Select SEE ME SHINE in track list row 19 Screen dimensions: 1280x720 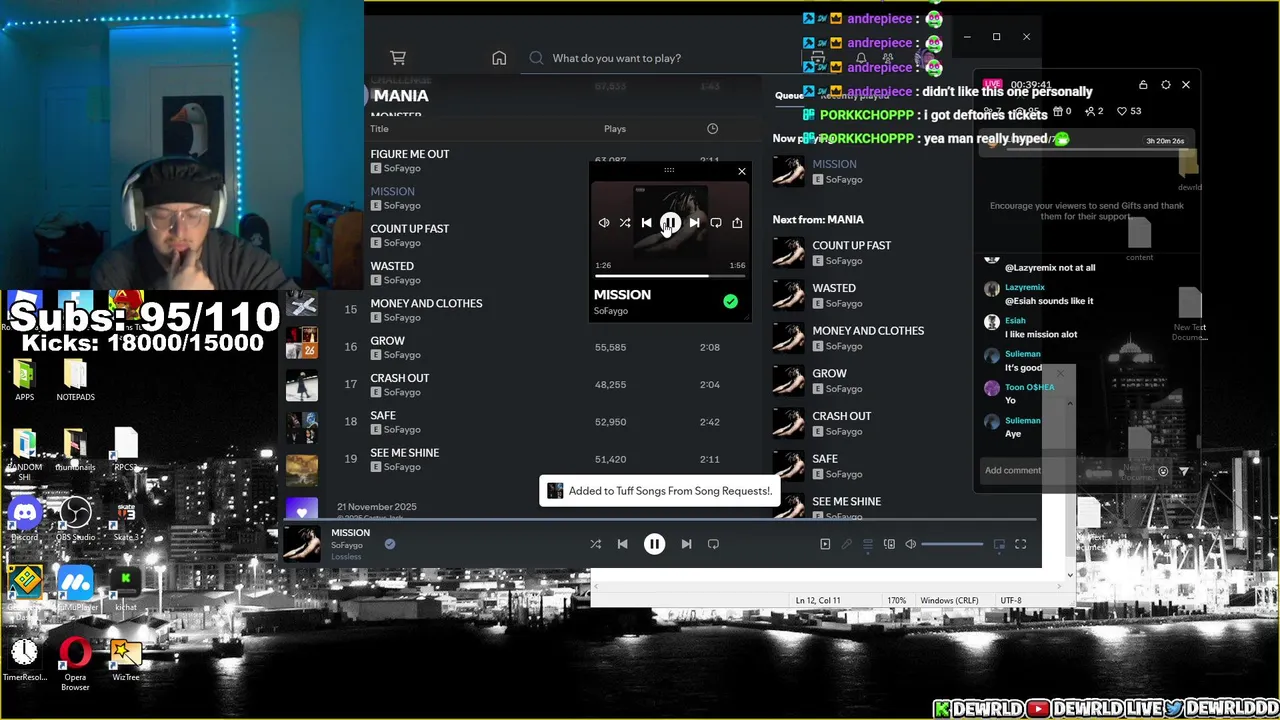(405, 453)
